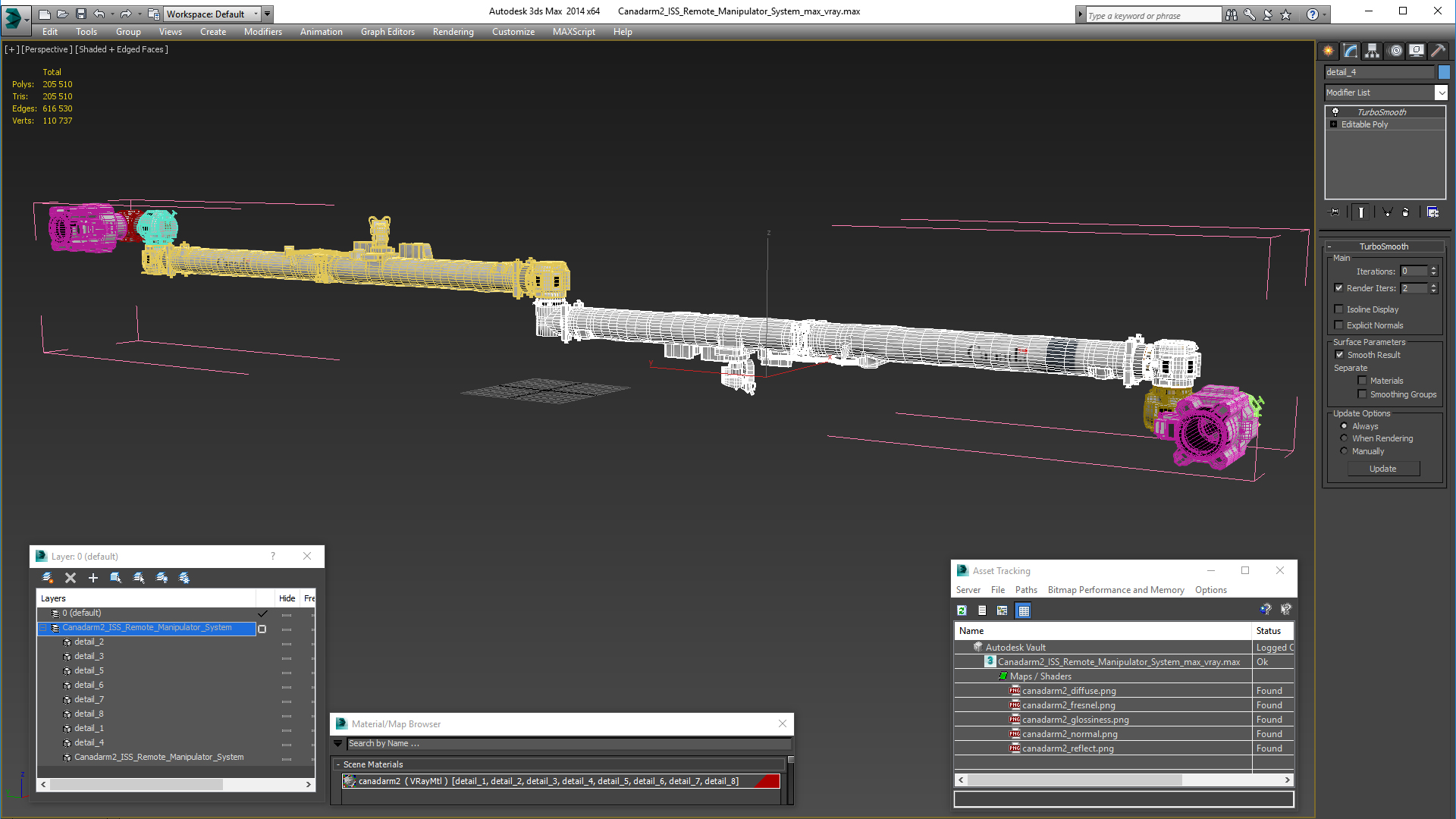Enable Isoline Display checkbox
This screenshot has width=1456, height=819.
(1339, 309)
